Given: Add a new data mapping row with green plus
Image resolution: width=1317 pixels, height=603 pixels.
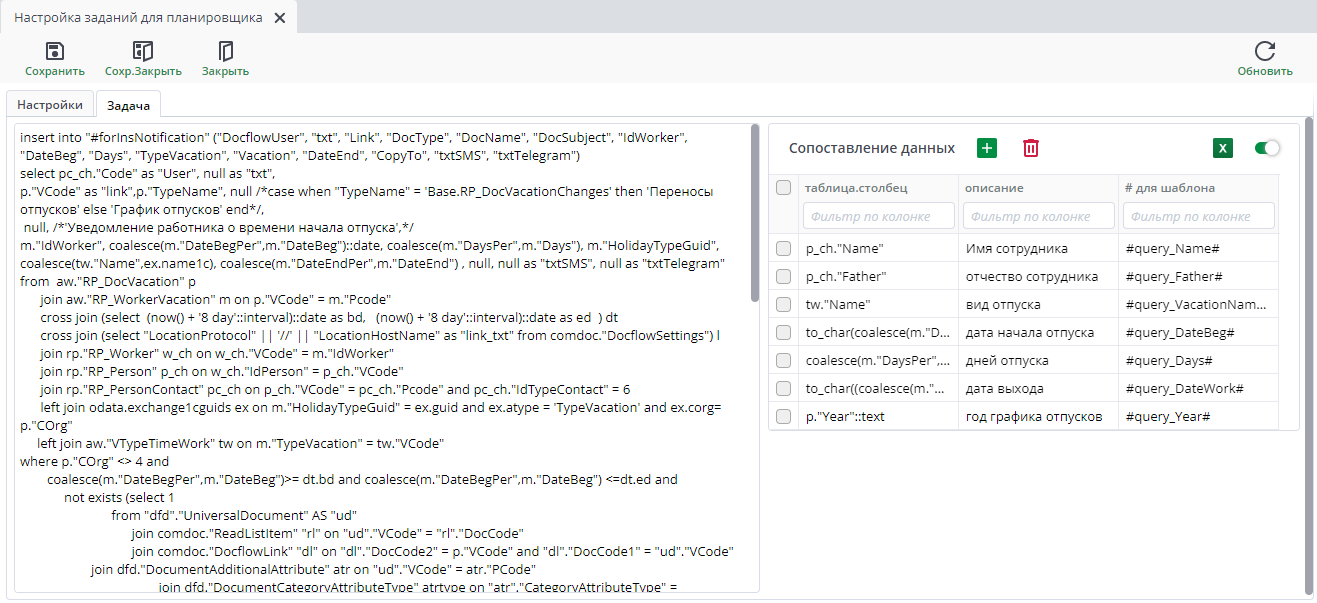Looking at the screenshot, I should click(x=987, y=148).
